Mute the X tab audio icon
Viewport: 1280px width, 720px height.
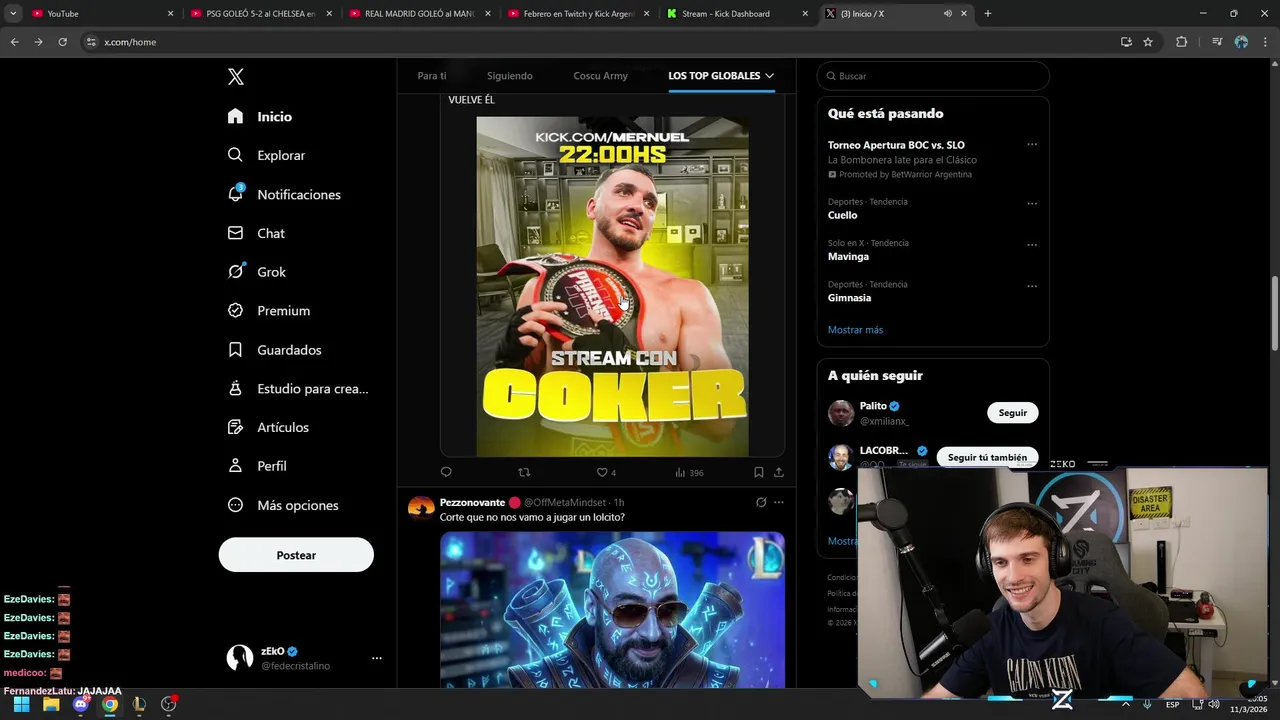point(947,14)
